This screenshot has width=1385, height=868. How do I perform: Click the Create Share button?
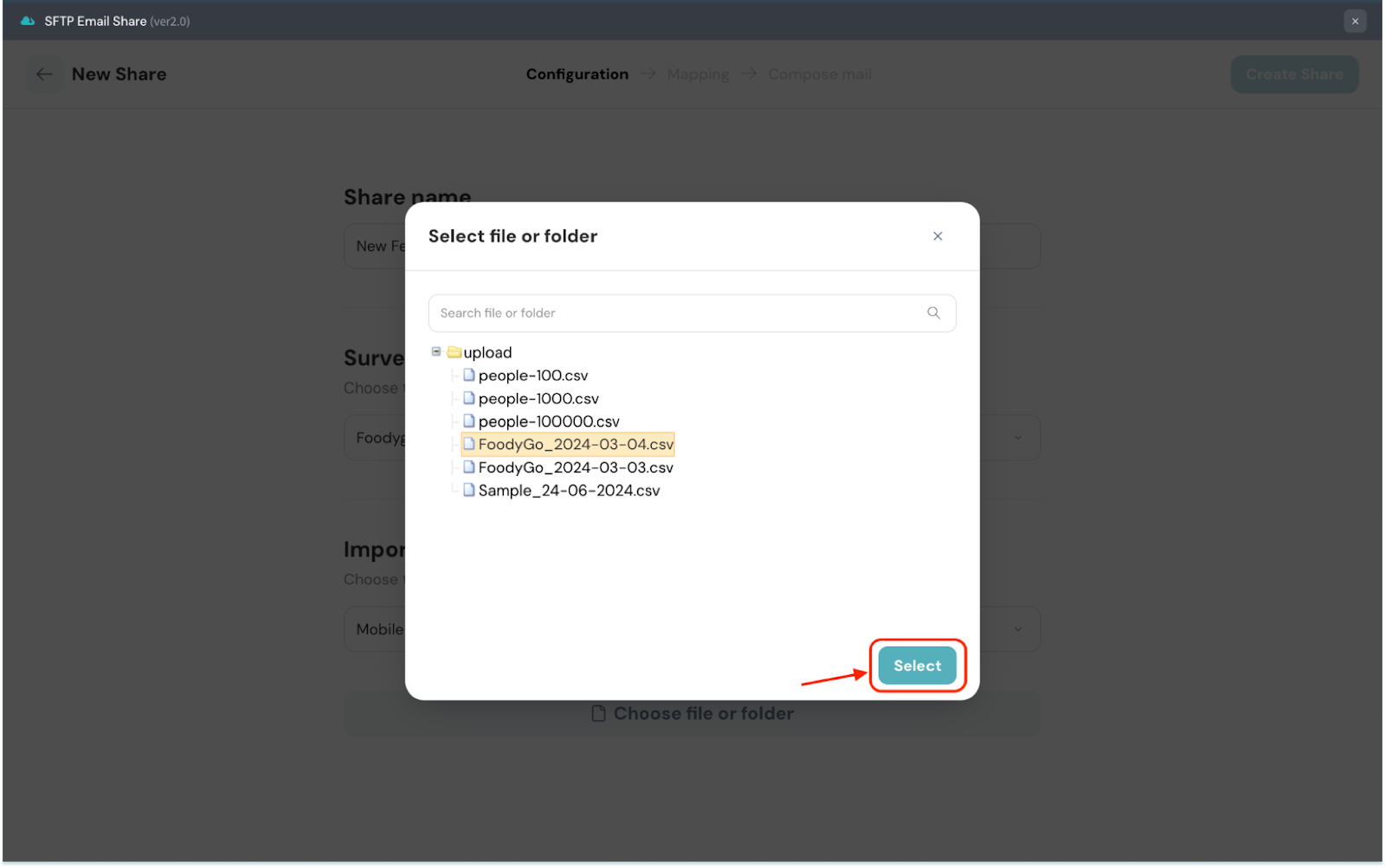[1294, 74]
